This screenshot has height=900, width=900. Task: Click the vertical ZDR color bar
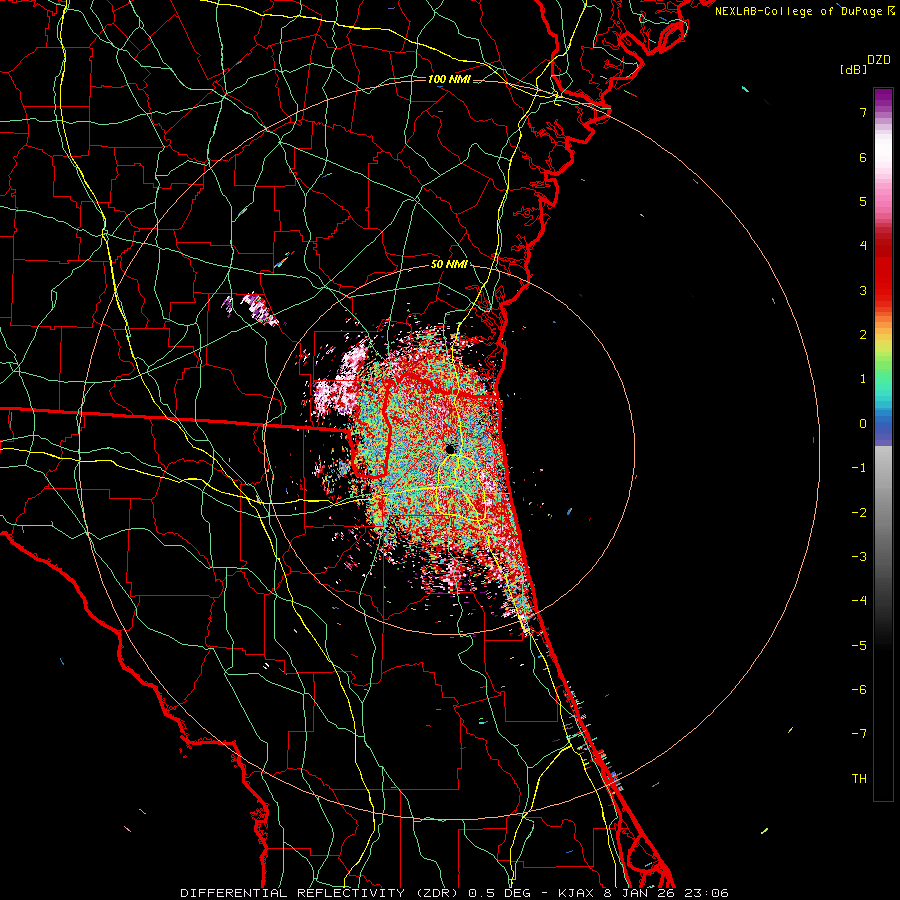click(x=883, y=444)
